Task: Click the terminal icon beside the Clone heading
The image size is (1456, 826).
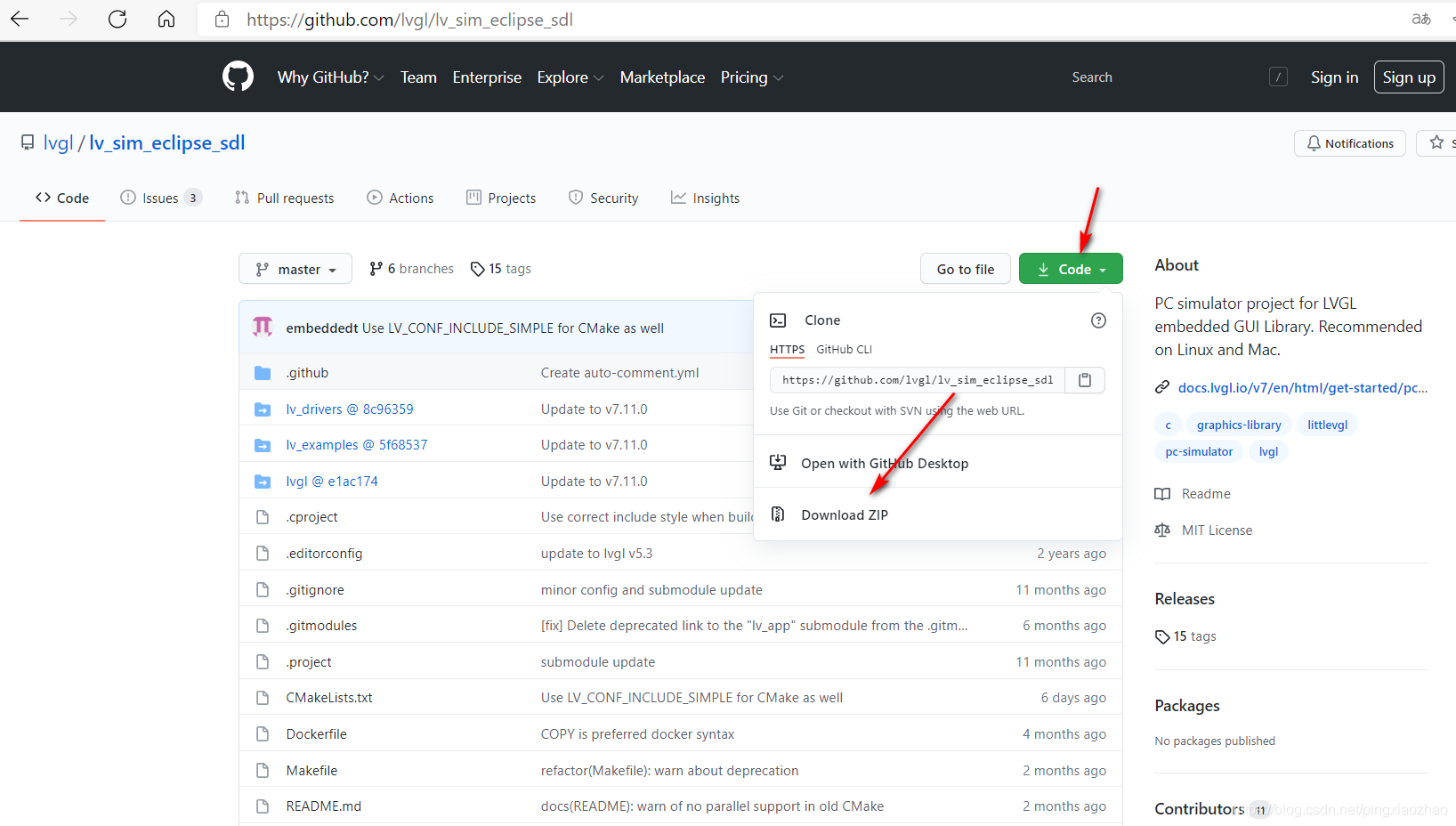Action: tap(778, 320)
